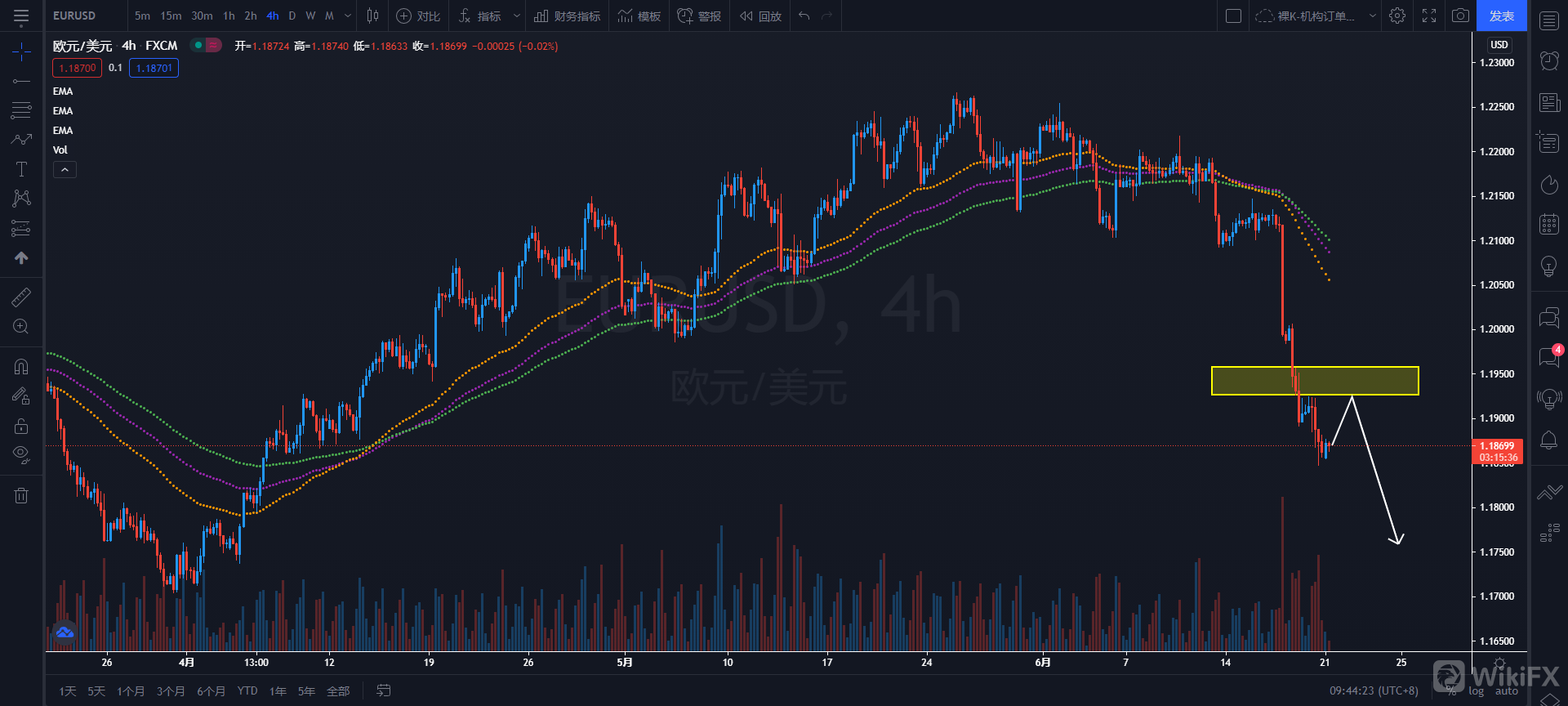The height and width of the screenshot is (706, 1568).
Task: Toggle hide all drawings eye icon
Action: click(x=21, y=454)
